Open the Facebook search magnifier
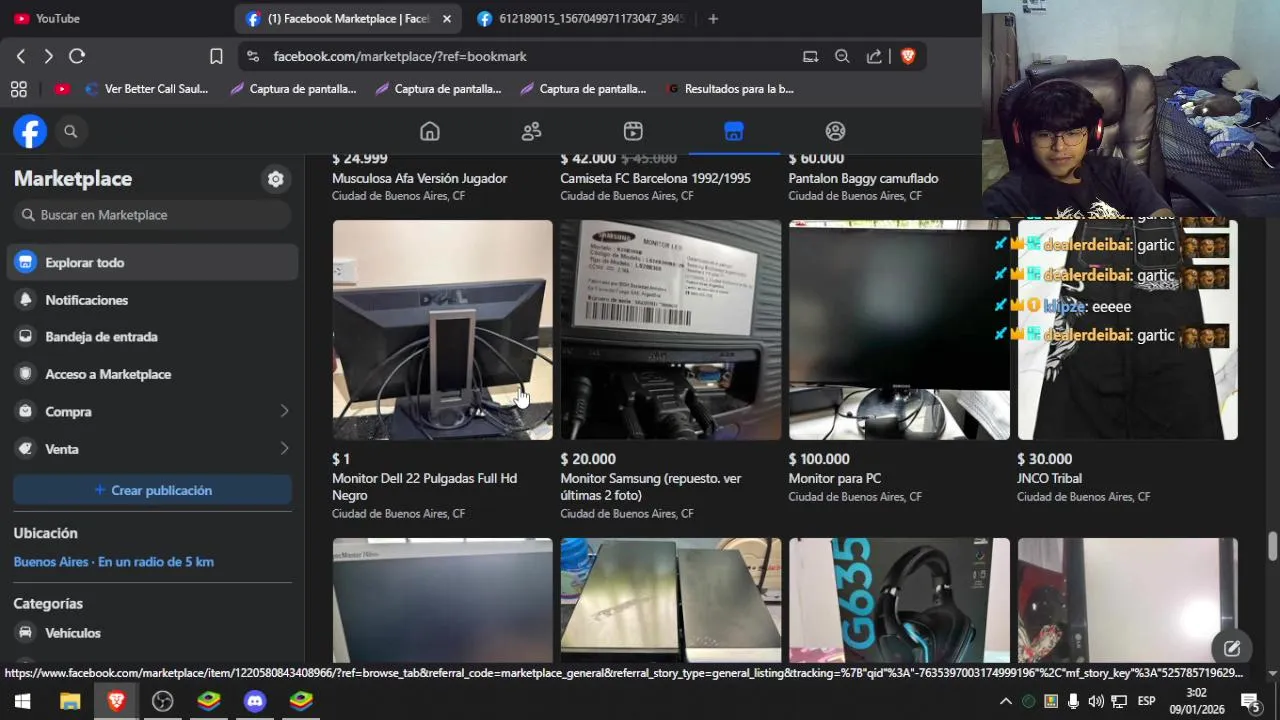This screenshot has width=1280, height=720. click(71, 131)
